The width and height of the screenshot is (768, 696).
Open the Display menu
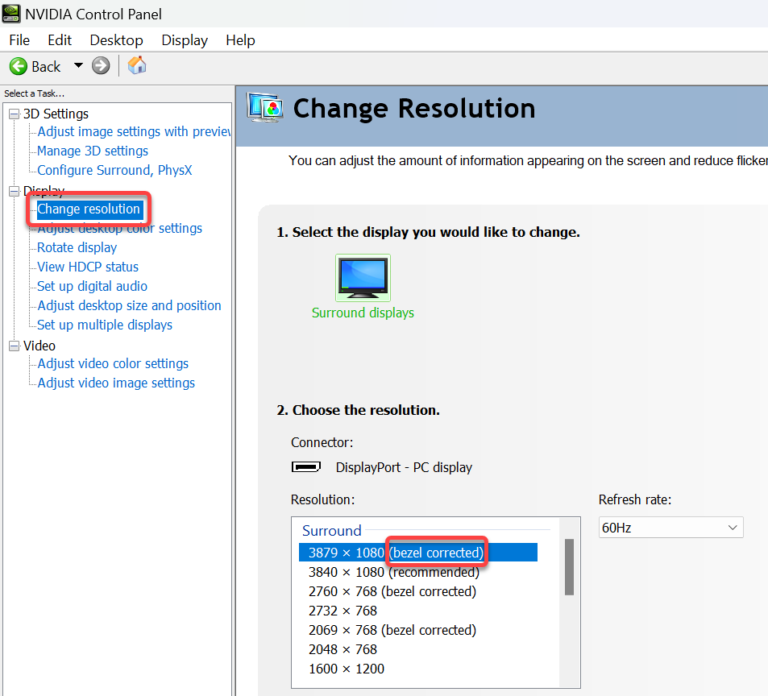click(185, 40)
